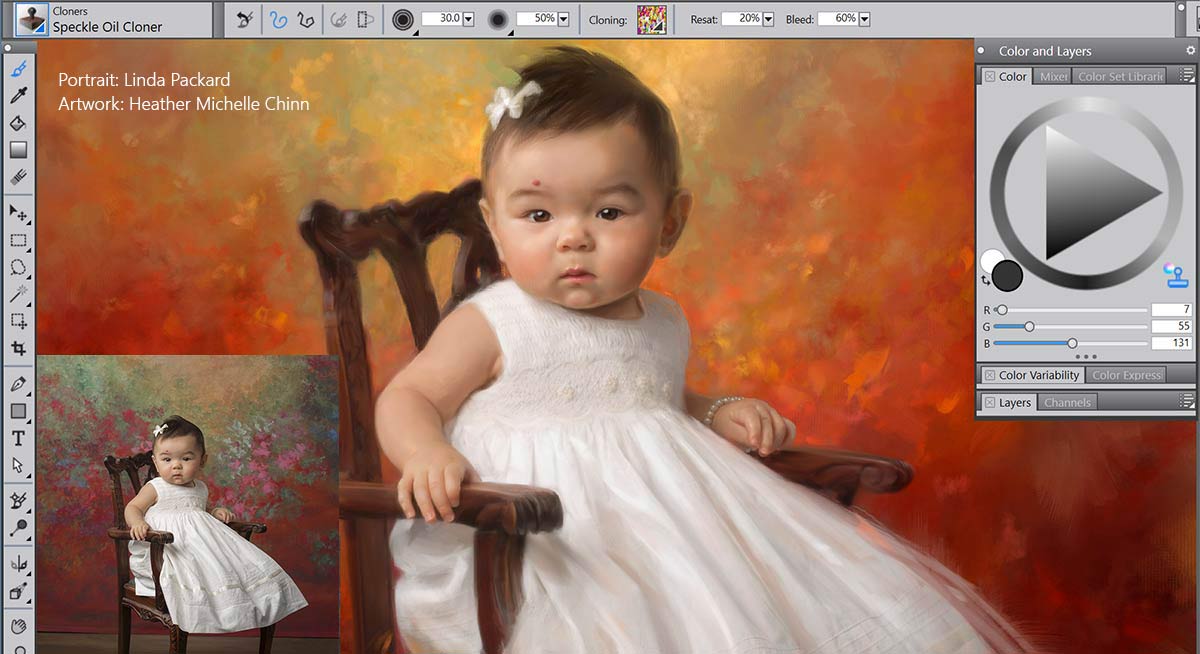1200x654 pixels.
Task: Select the Interactive Gradient tool
Action: [18, 150]
